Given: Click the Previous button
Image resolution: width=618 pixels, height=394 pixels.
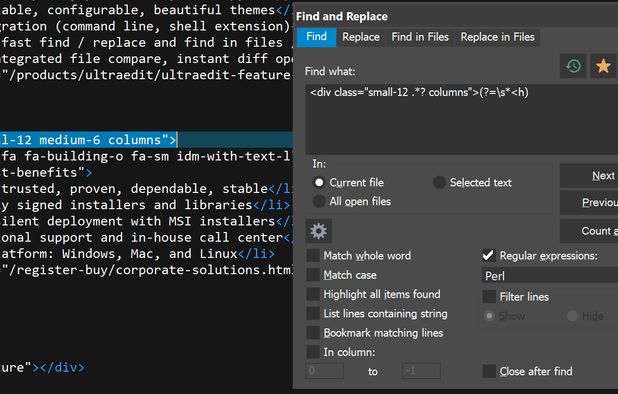Looking at the screenshot, I should coord(589,203).
